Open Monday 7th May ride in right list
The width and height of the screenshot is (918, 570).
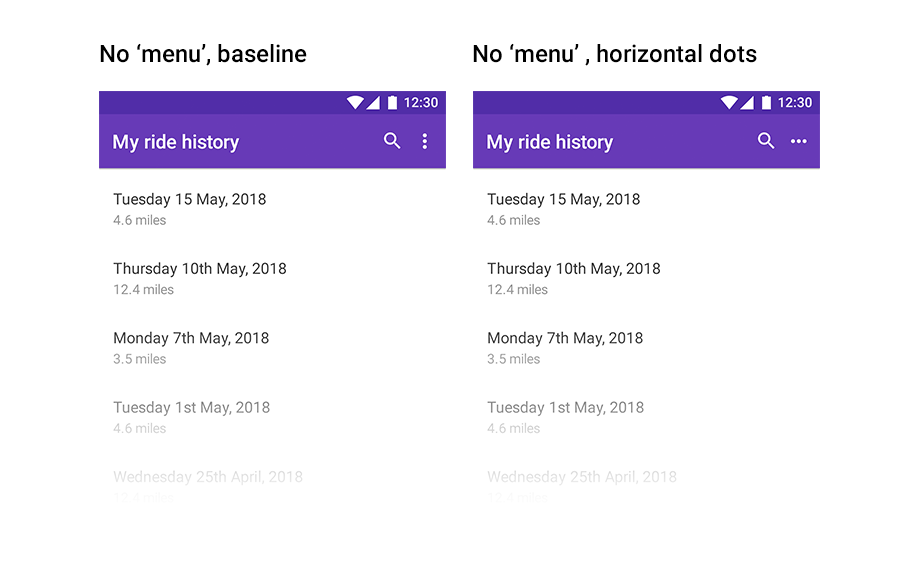click(646, 348)
